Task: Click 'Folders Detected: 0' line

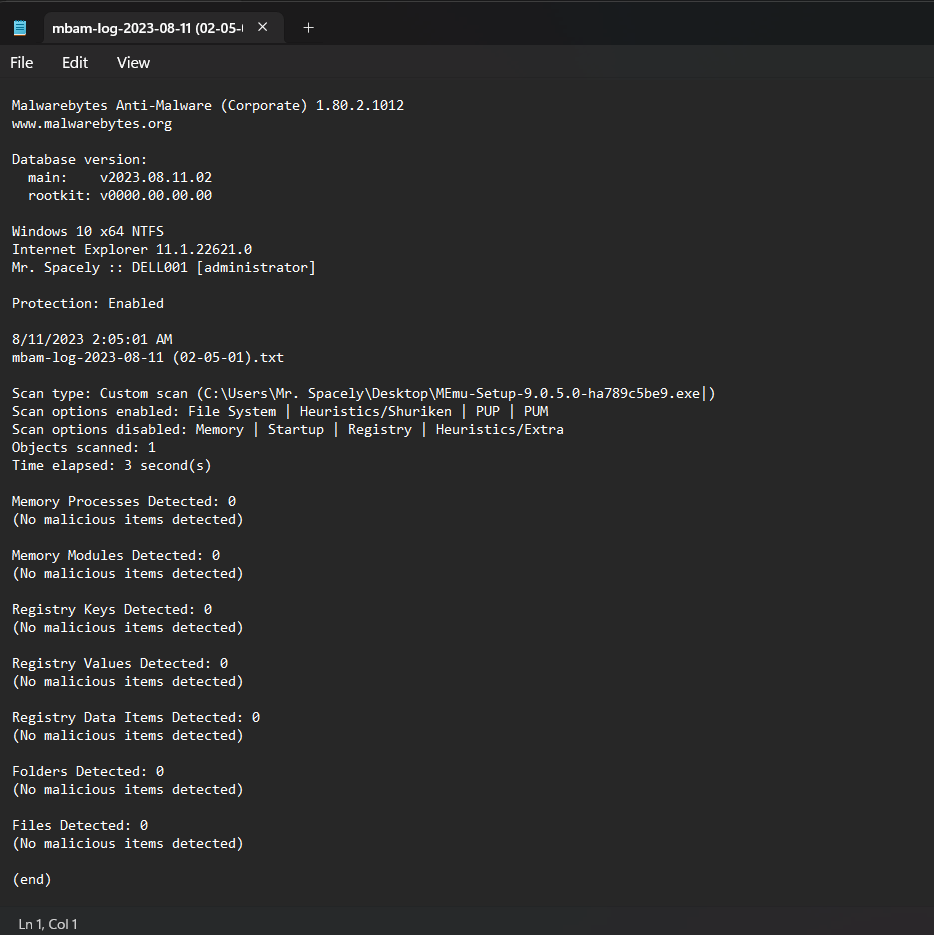Action: tap(88, 771)
